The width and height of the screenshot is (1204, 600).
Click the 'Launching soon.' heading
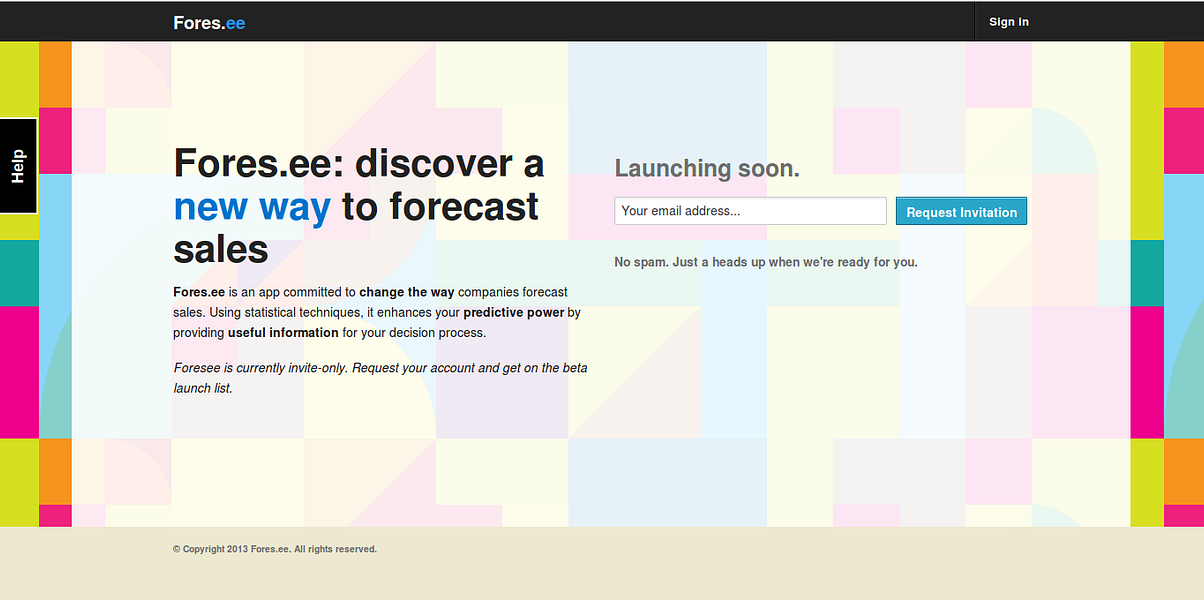click(707, 168)
